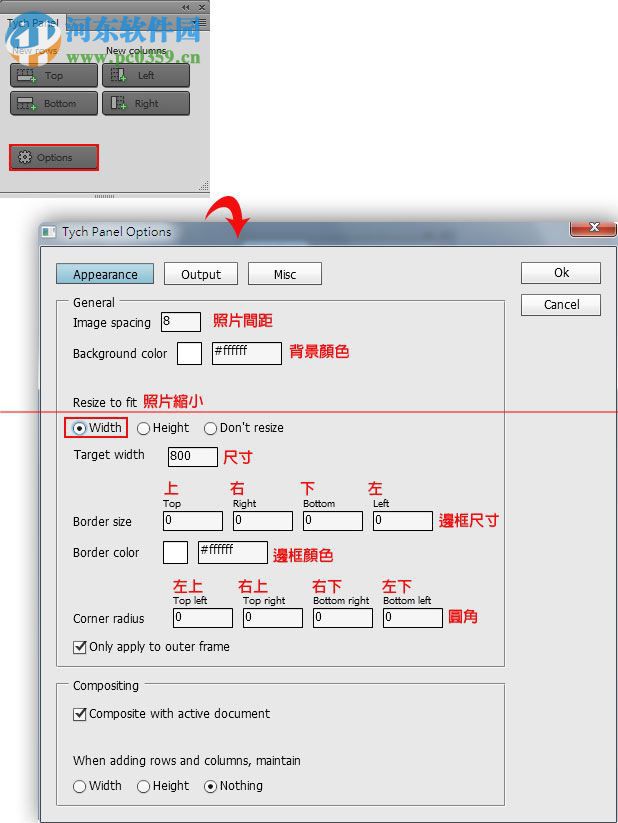Click the Border size Right field

click(x=263, y=521)
